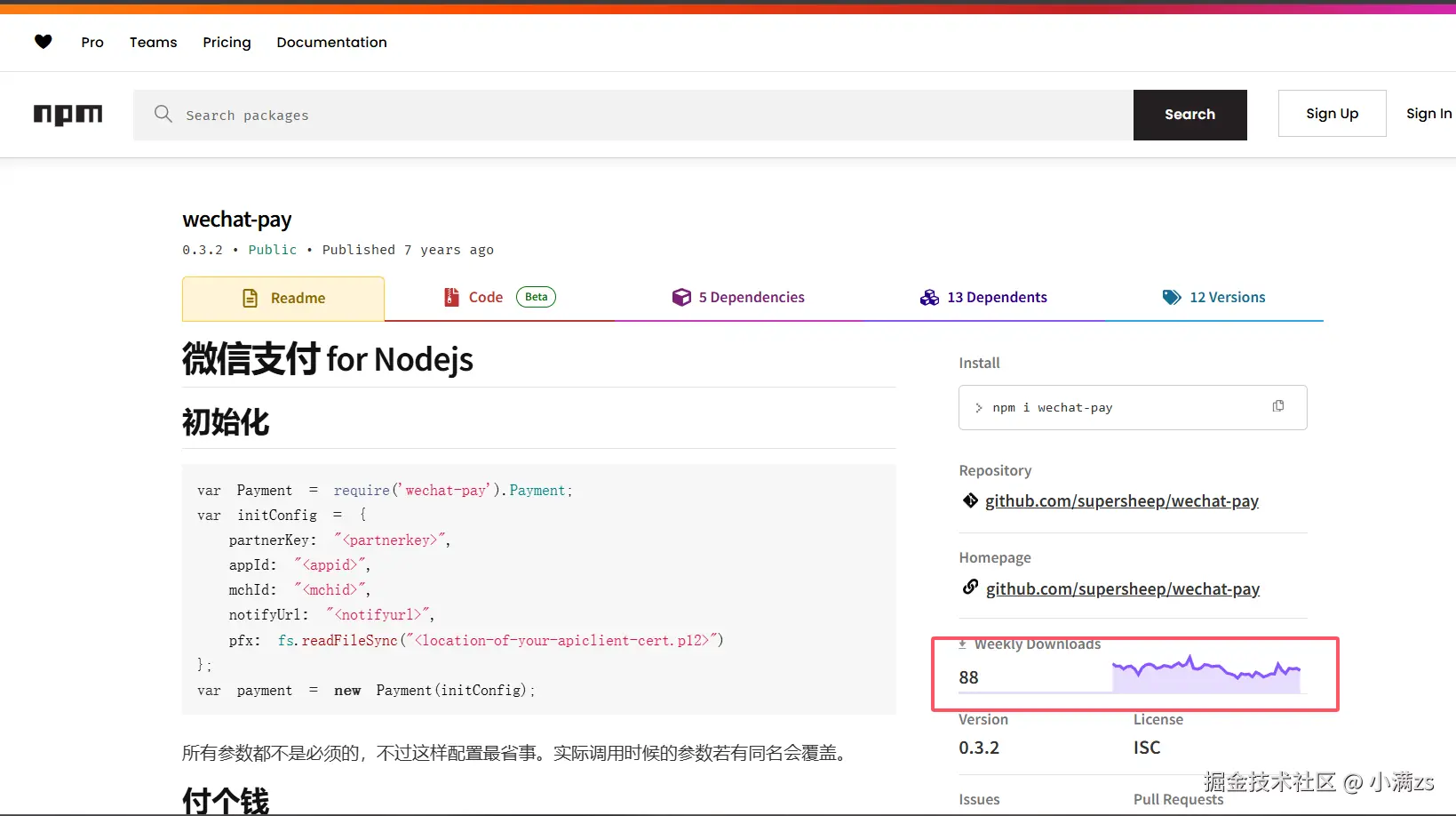Open the Teams menu item
Viewport: 1456px width, 816px height.
point(154,42)
